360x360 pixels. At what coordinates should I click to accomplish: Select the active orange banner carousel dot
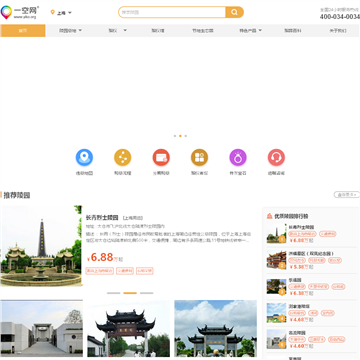point(180,136)
